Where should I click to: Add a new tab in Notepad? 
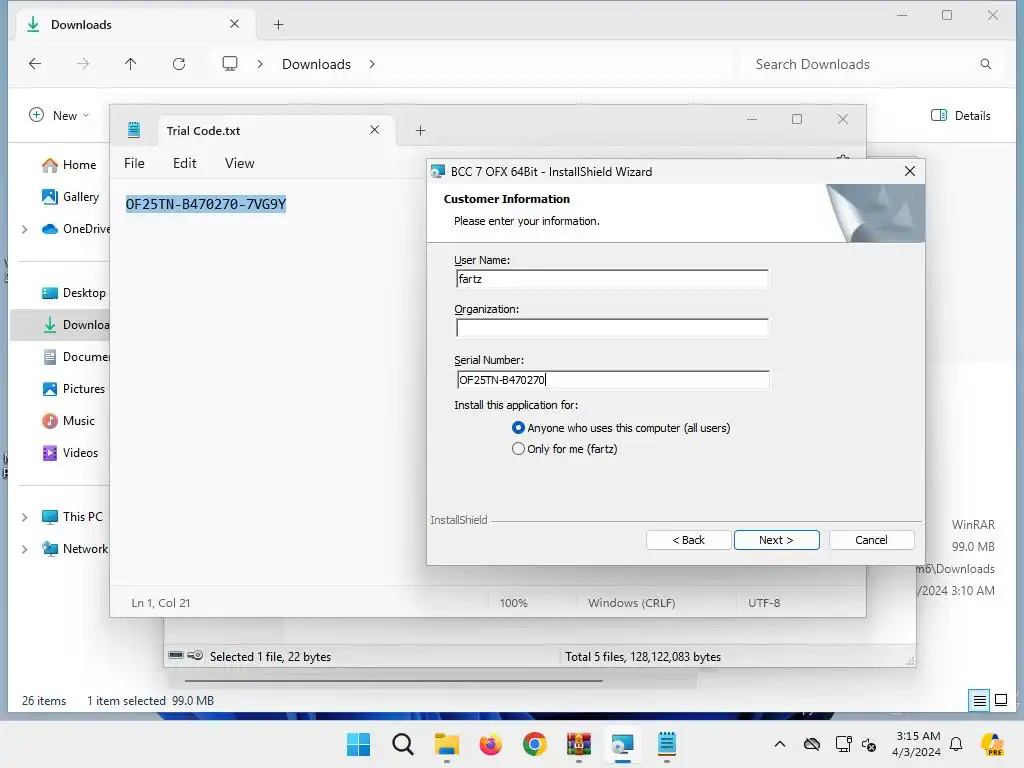(x=421, y=131)
